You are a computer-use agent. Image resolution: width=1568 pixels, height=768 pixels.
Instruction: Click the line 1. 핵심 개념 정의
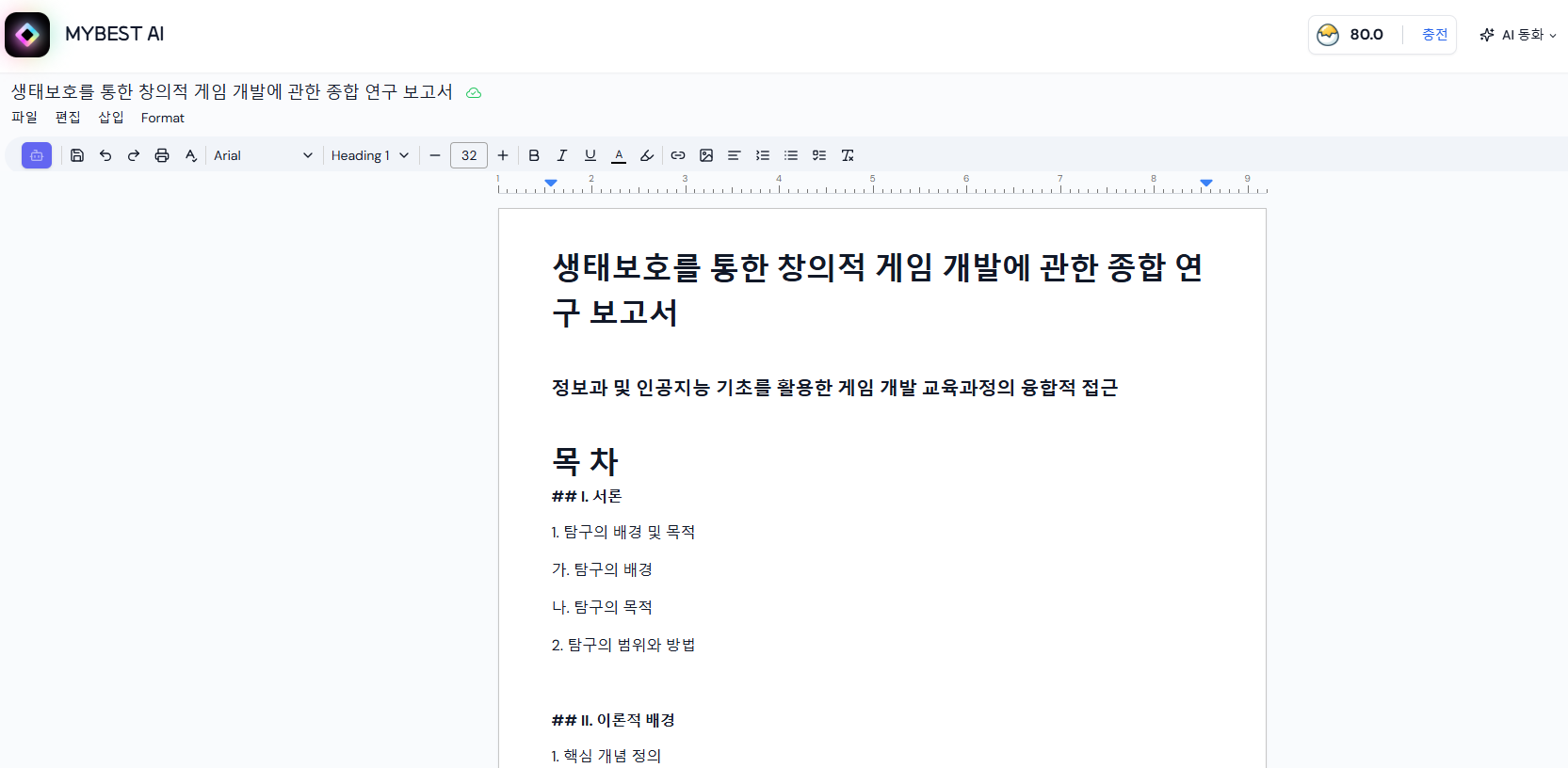click(x=606, y=756)
